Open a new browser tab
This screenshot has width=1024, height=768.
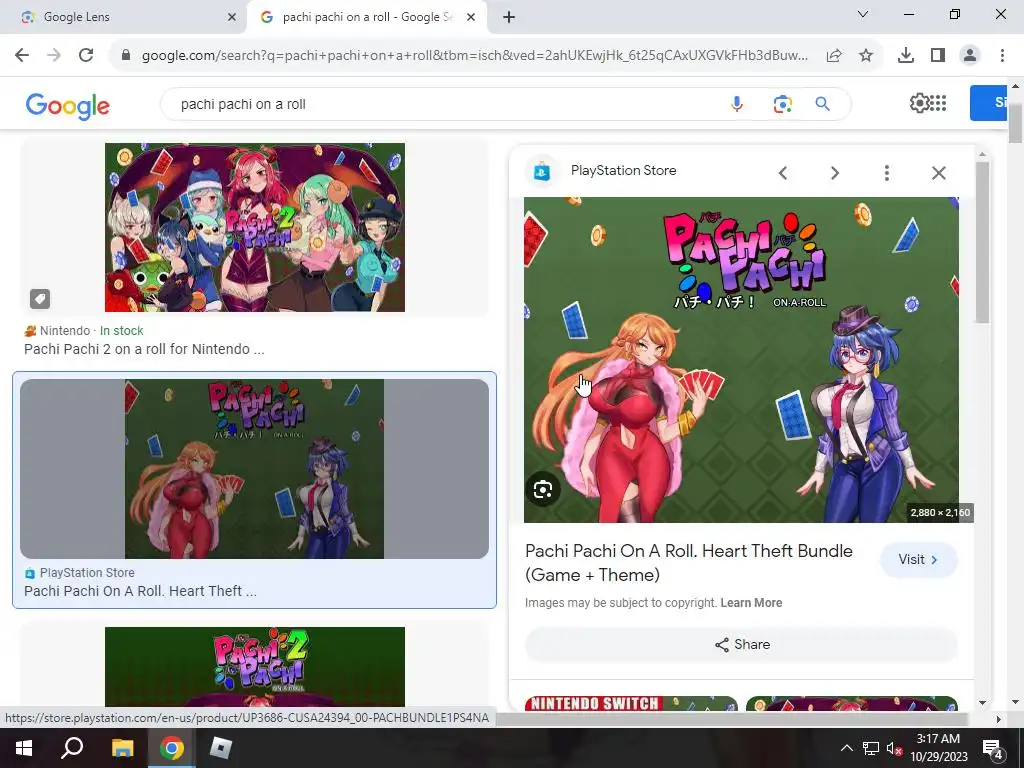[509, 18]
